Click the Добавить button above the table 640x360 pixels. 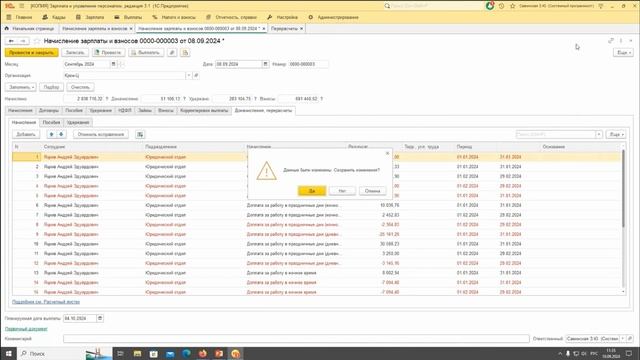coord(26,134)
